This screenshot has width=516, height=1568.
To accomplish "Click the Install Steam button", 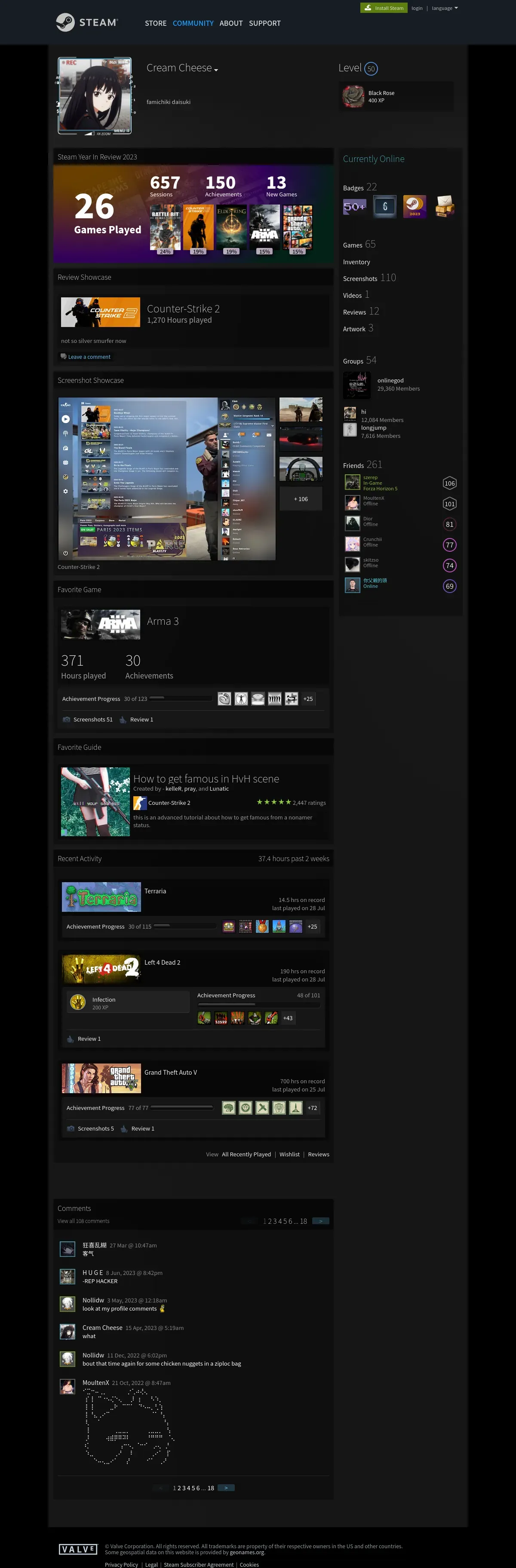I will coord(384,8).
